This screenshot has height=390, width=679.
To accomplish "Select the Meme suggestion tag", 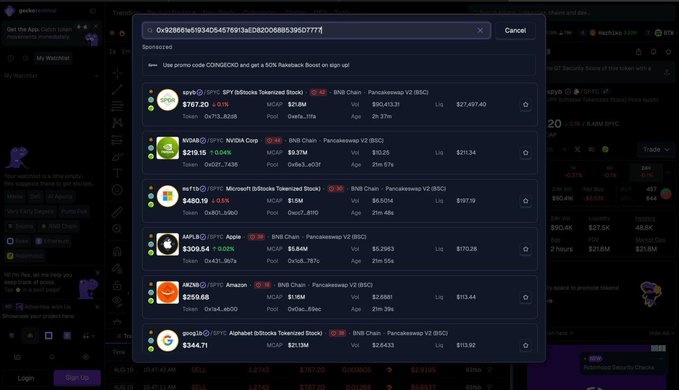I will coord(15,197).
